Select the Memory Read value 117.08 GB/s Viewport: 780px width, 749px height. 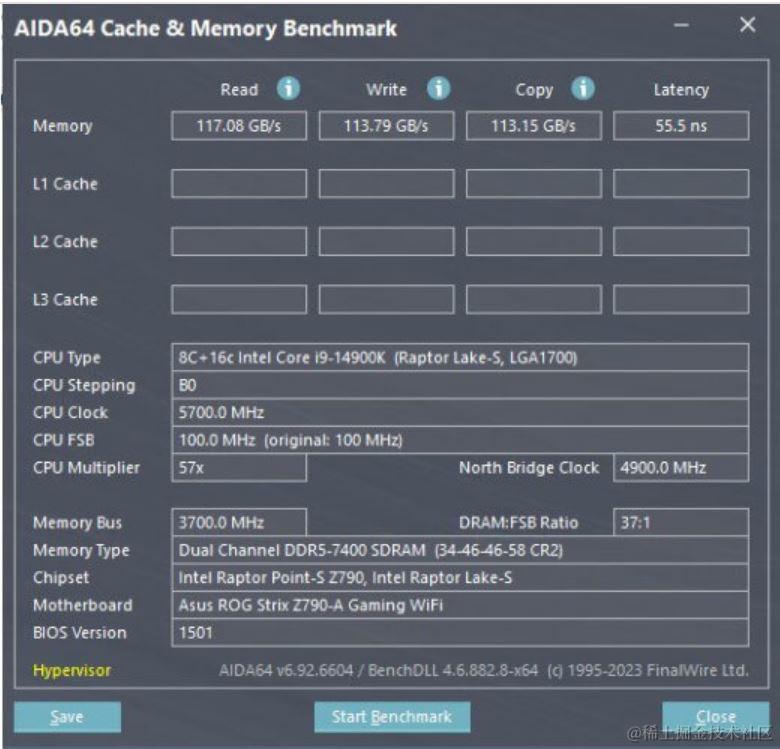click(x=239, y=126)
